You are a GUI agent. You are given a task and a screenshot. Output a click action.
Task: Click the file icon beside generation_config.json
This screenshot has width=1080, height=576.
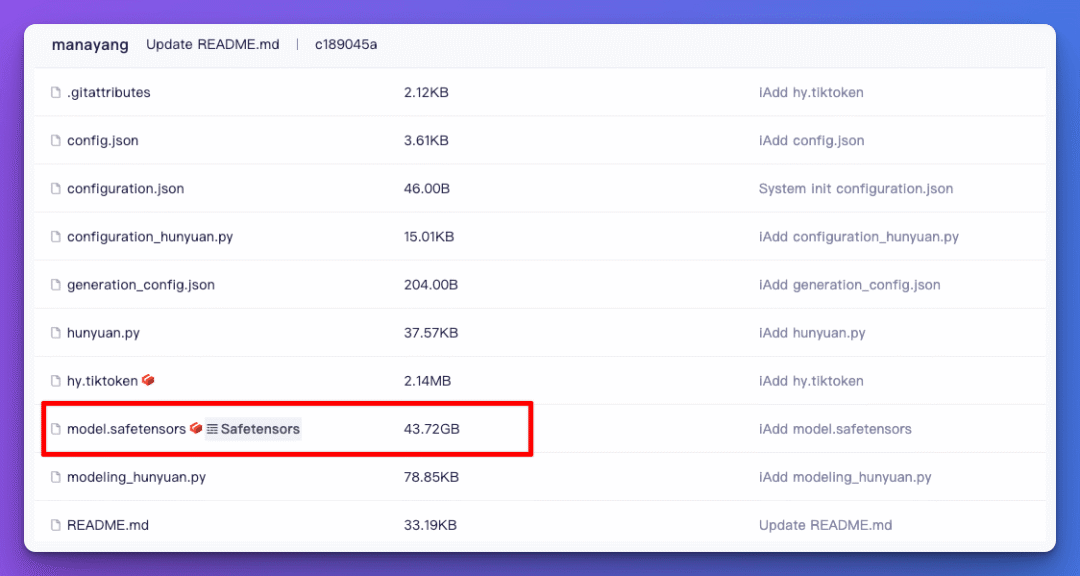56,285
